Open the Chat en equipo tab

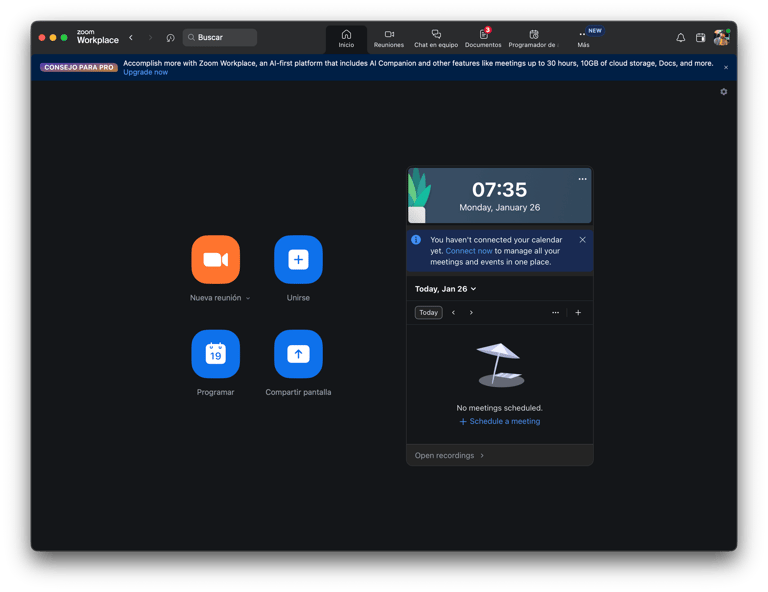point(436,39)
